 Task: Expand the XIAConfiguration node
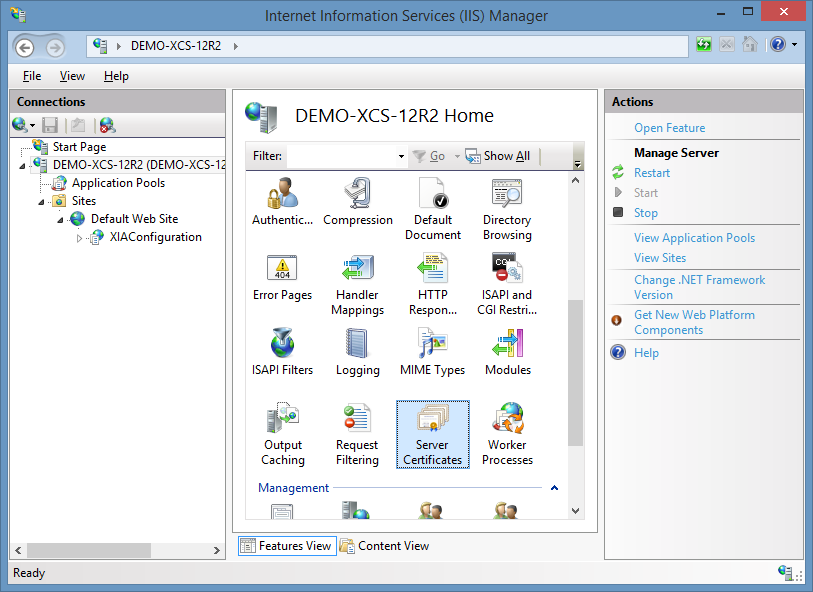[x=79, y=238]
